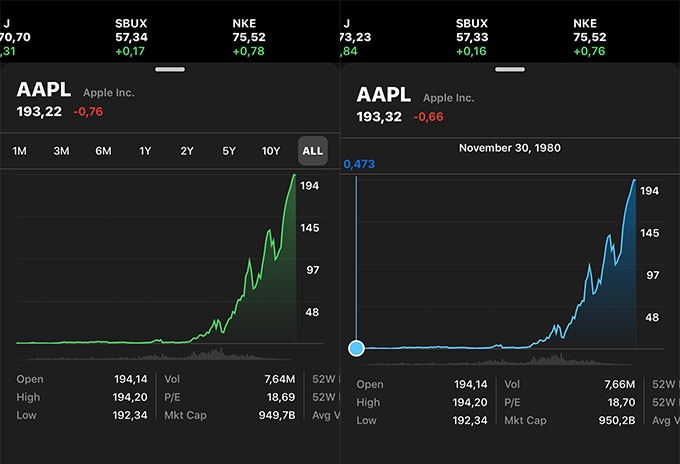Screen dimensions: 680x464
Task: Switch chart to 6M range
Action: click(x=103, y=151)
